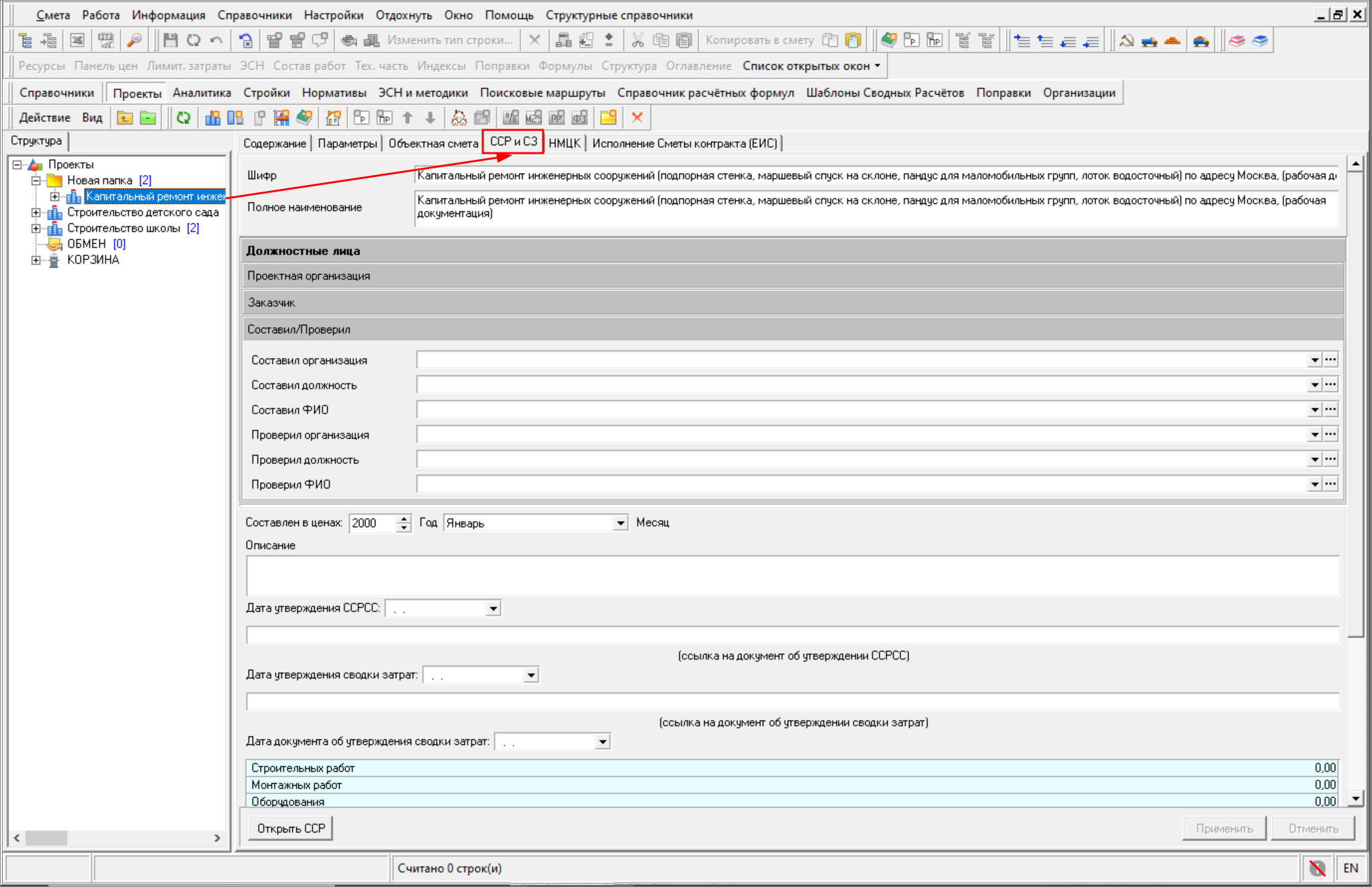Open the Составил организация dropdown arrow
The width and height of the screenshot is (1372, 887).
tap(1314, 360)
